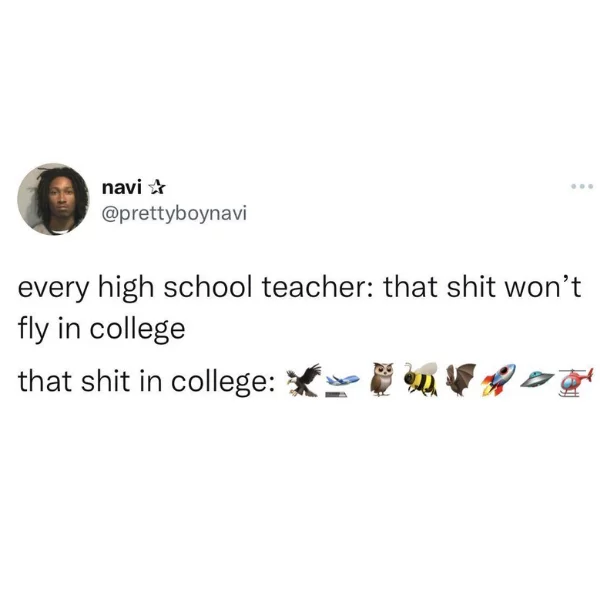600x600 pixels.
Task: Click the display name navi
Action: coord(122,188)
